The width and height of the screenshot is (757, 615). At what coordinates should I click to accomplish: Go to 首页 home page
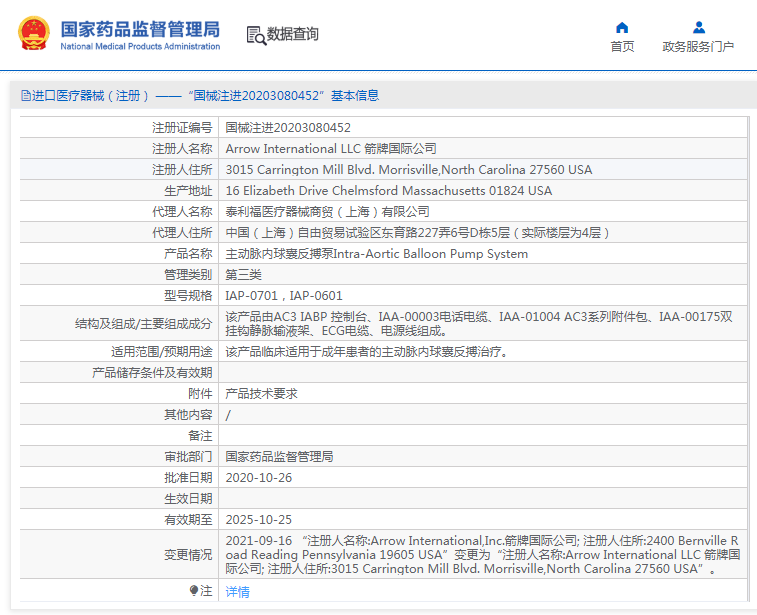tap(622, 46)
